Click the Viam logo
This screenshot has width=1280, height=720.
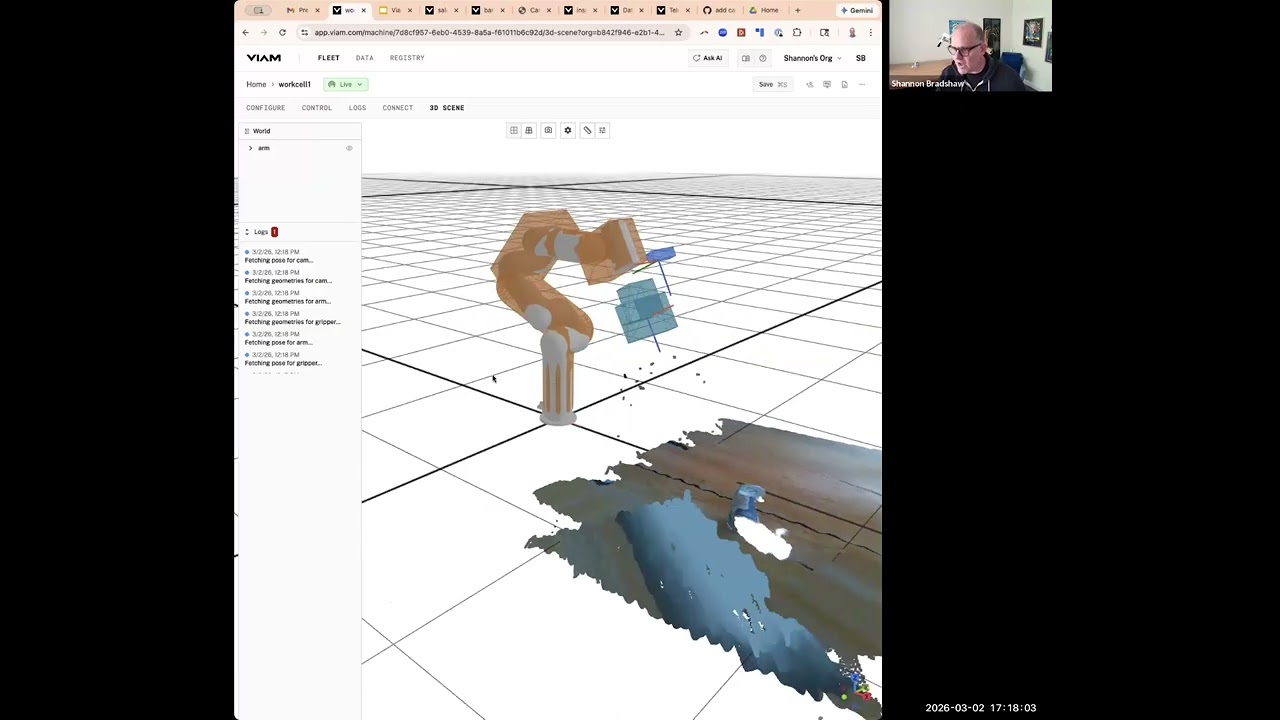click(264, 58)
